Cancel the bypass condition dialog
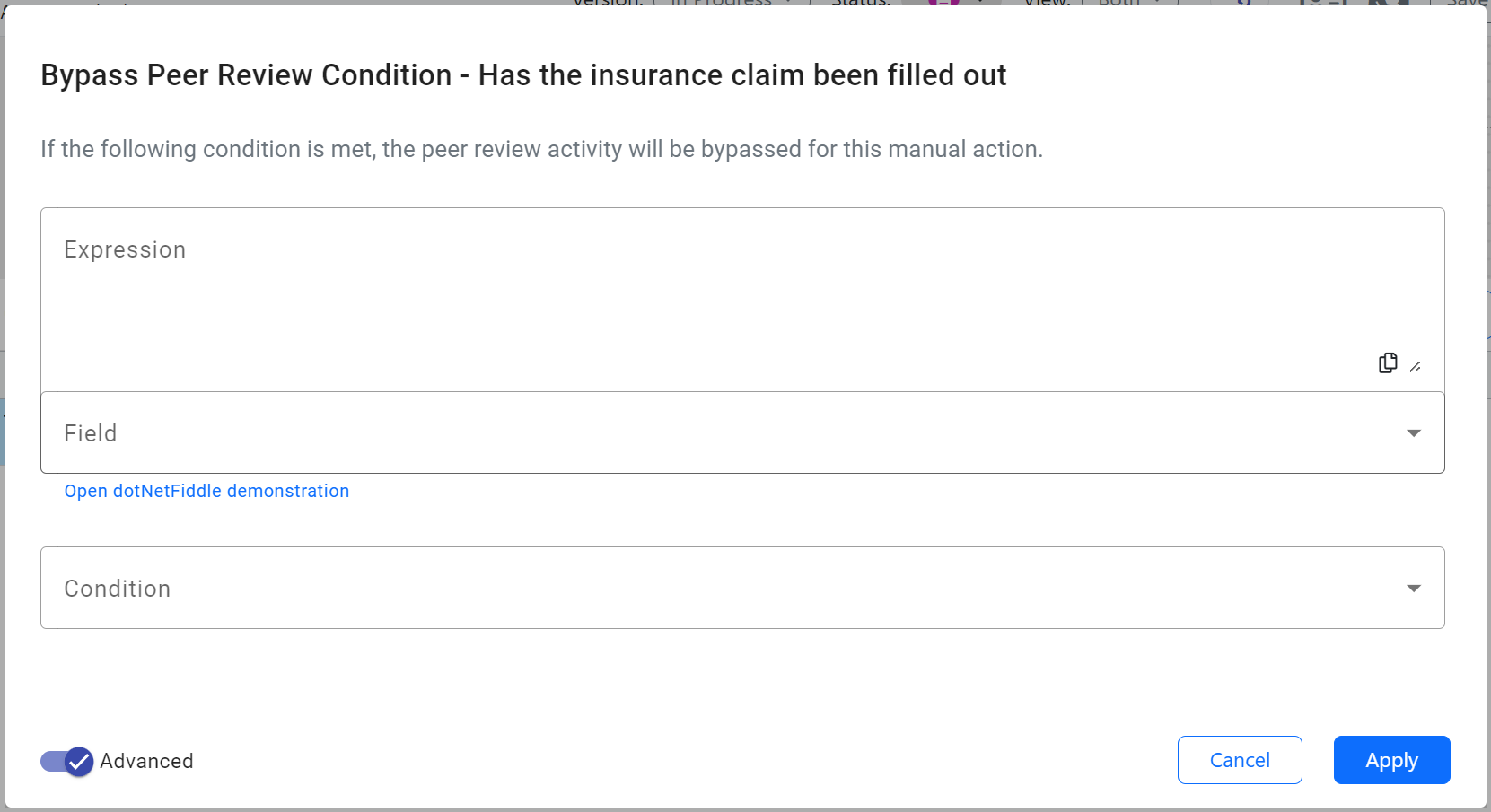Screen dimensions: 1491x812 tap(1240, 760)
